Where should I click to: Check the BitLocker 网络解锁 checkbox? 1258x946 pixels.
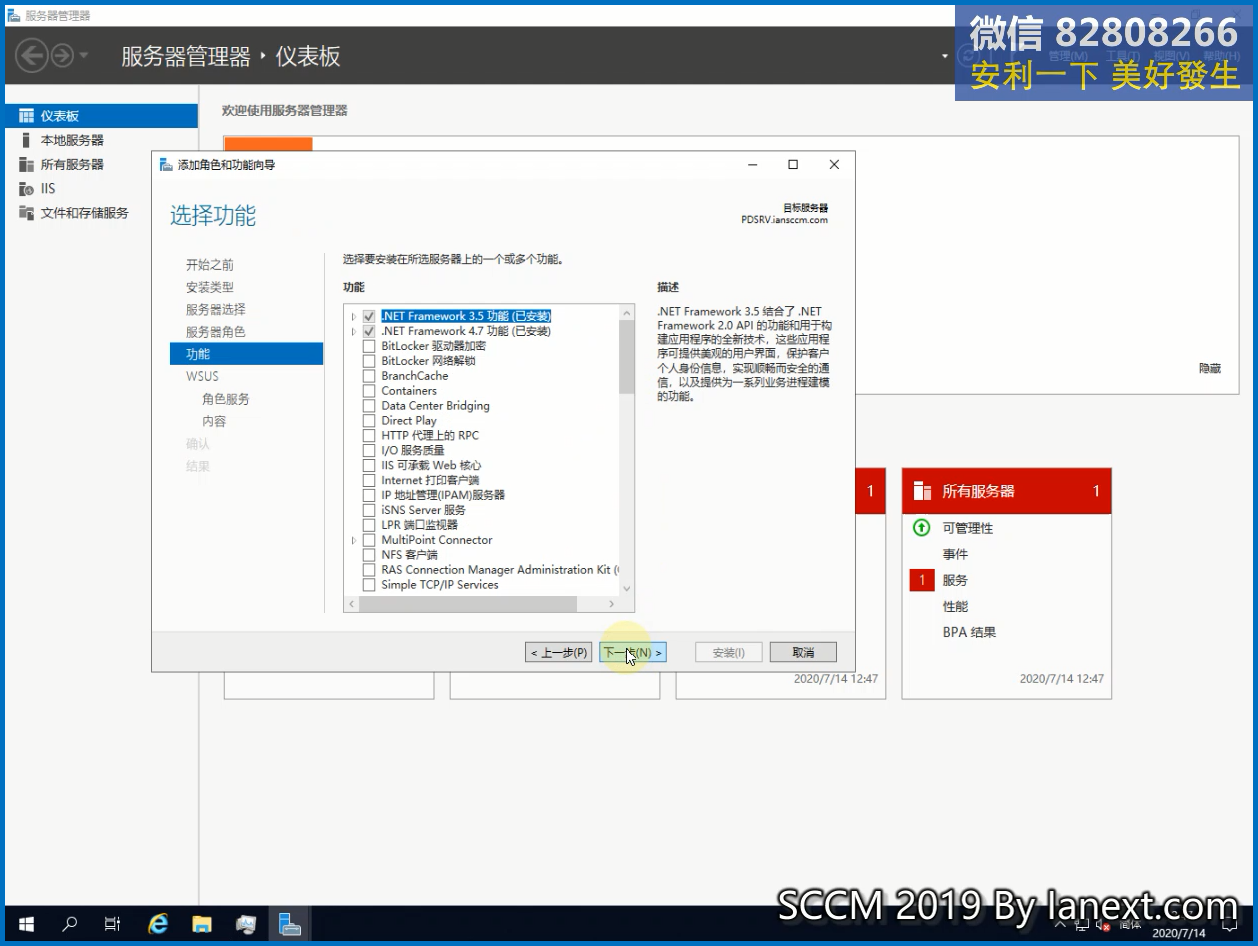click(x=369, y=361)
